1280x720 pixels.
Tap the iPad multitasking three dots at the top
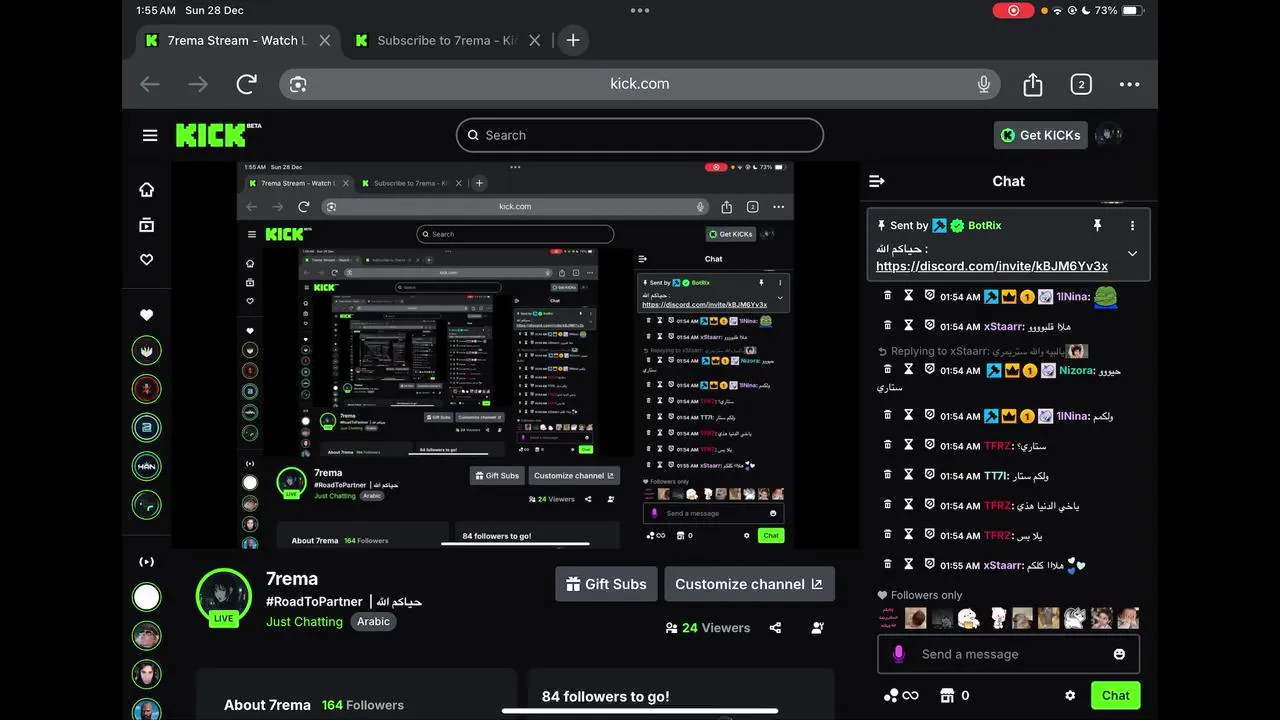pyautogui.click(x=640, y=10)
